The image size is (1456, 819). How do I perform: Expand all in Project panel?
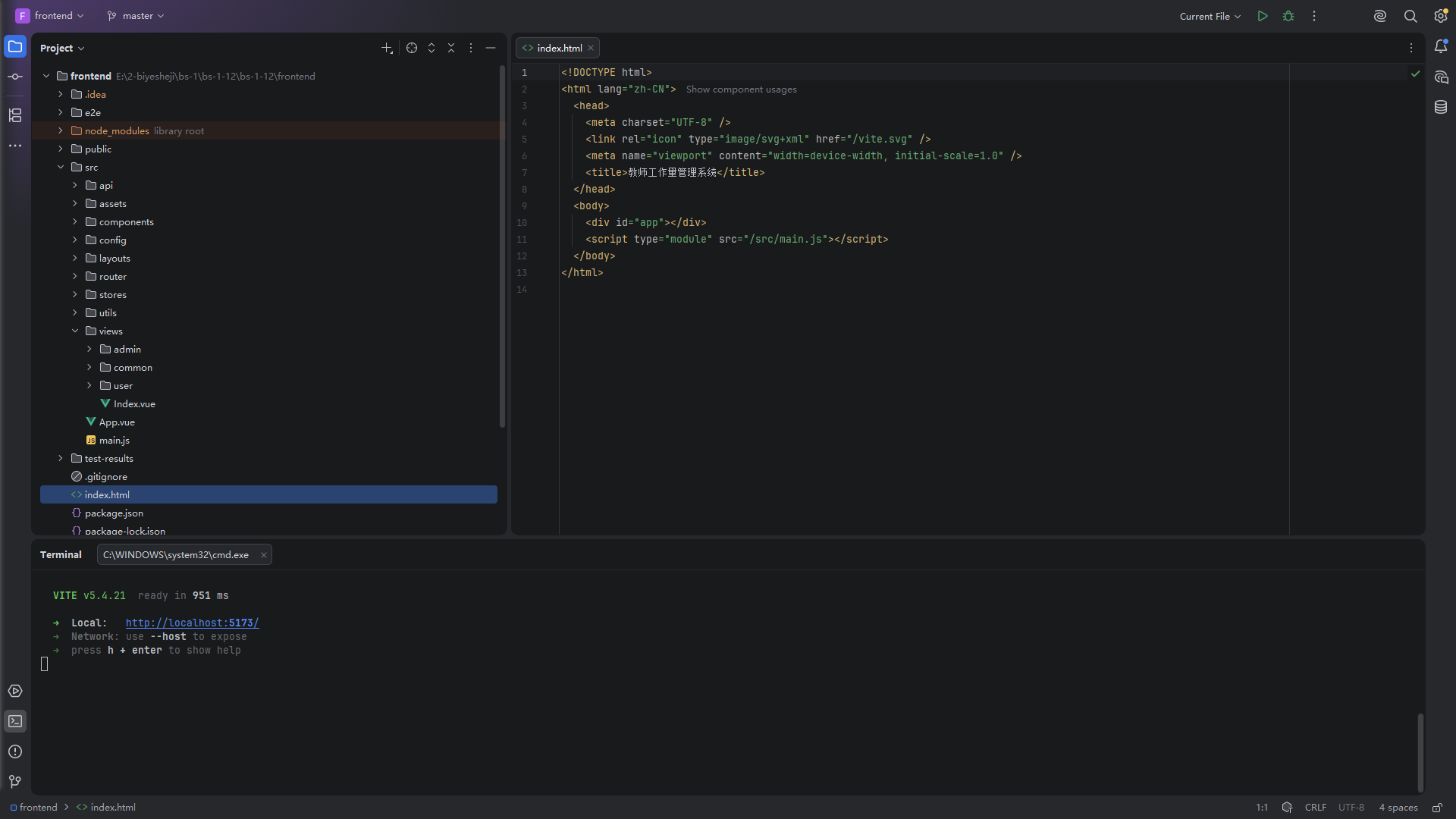coord(431,48)
